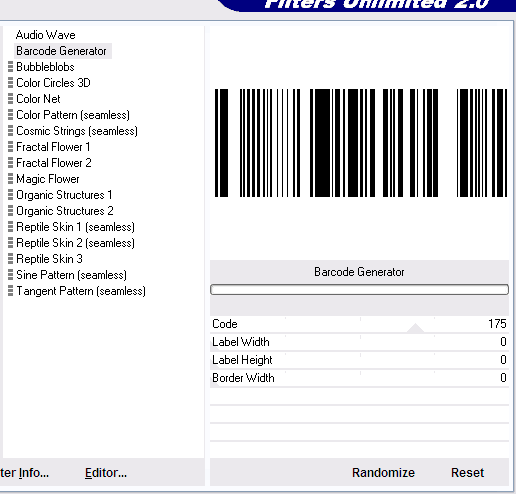Viewport: 516px width, 494px height.
Task: Select Color Net filter
Action: [x=38, y=99]
